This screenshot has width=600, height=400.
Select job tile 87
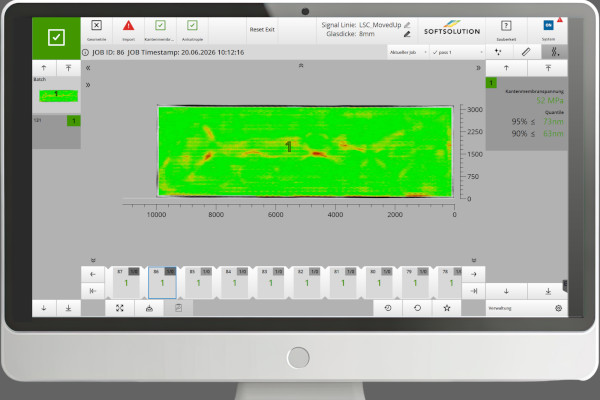point(126,282)
